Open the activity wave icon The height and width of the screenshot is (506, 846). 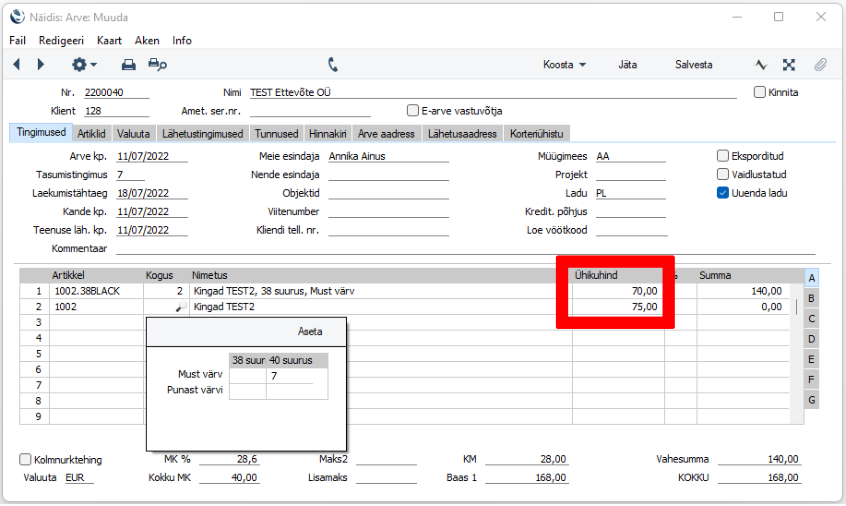761,65
